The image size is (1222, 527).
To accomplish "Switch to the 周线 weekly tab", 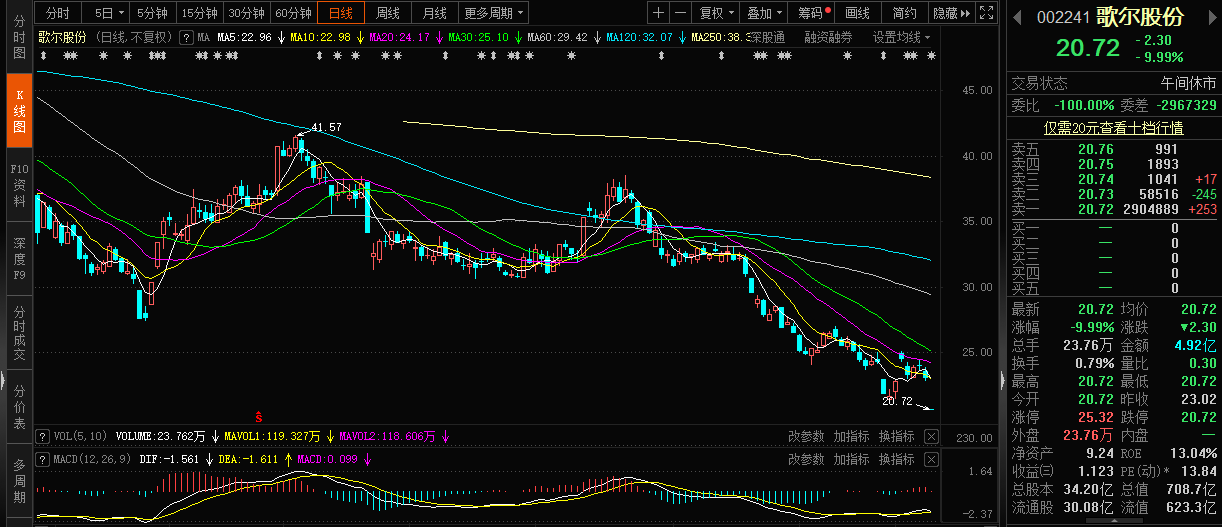I will coord(387,13).
